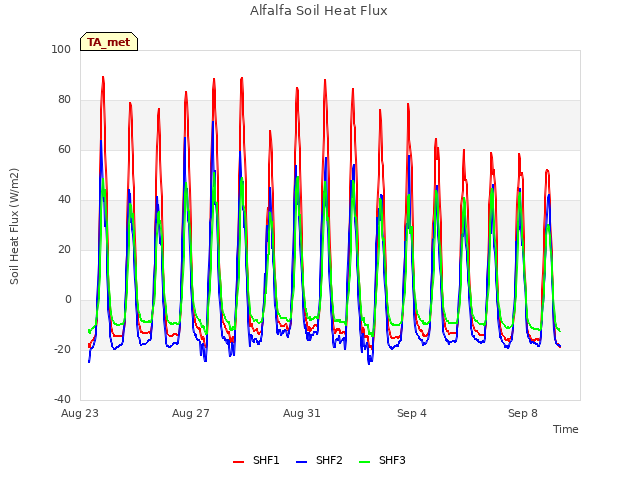
Task: Toggle SHF2 series in legend
Action: point(320,460)
